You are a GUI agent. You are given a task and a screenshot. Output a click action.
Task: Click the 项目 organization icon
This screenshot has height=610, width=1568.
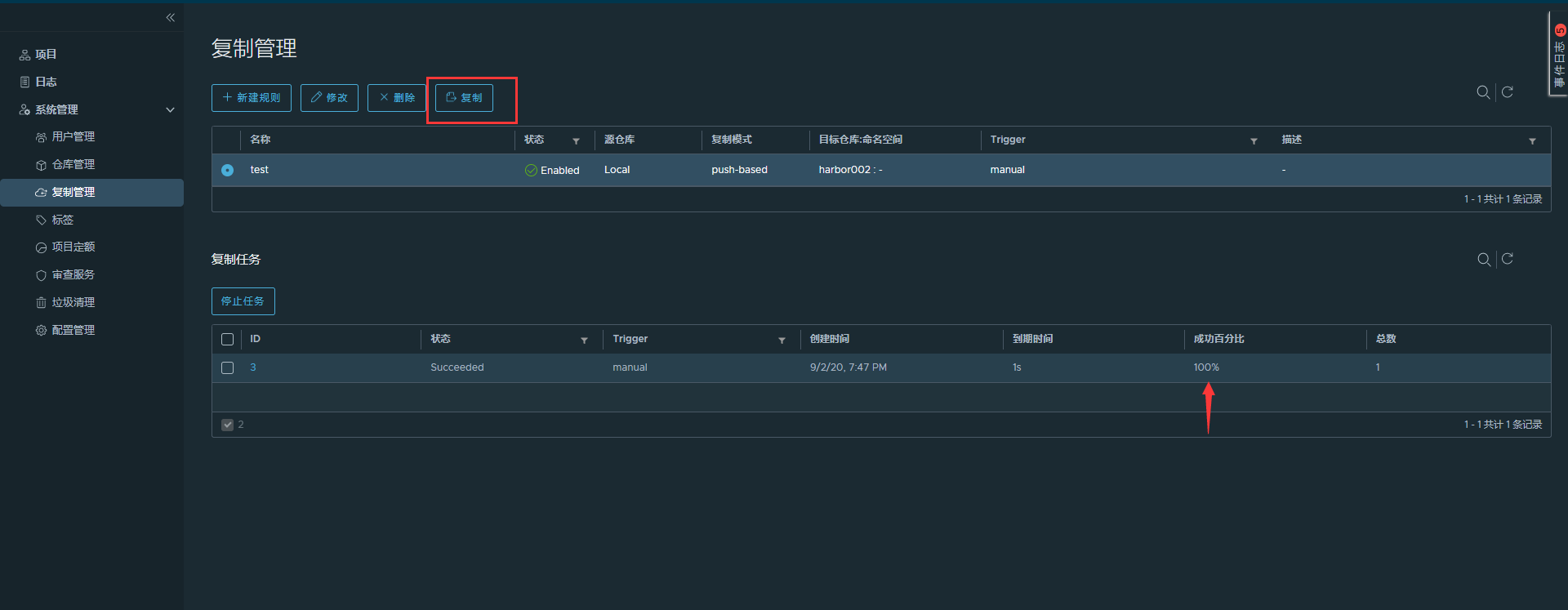click(x=24, y=55)
